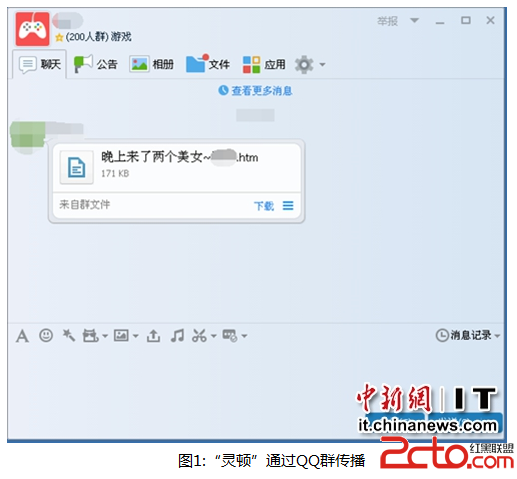Click the upload file icon

[153, 335]
